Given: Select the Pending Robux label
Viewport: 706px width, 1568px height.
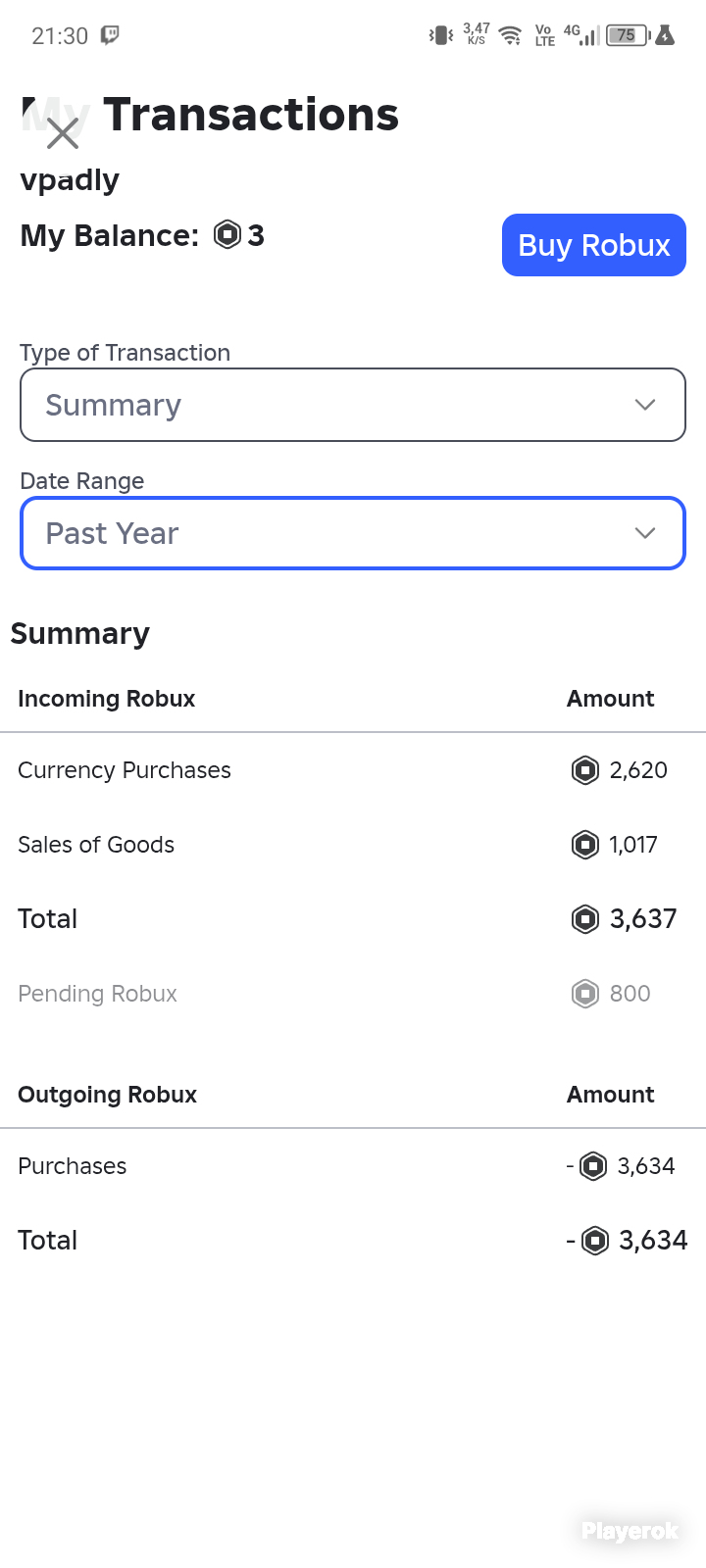Looking at the screenshot, I should tap(97, 994).
